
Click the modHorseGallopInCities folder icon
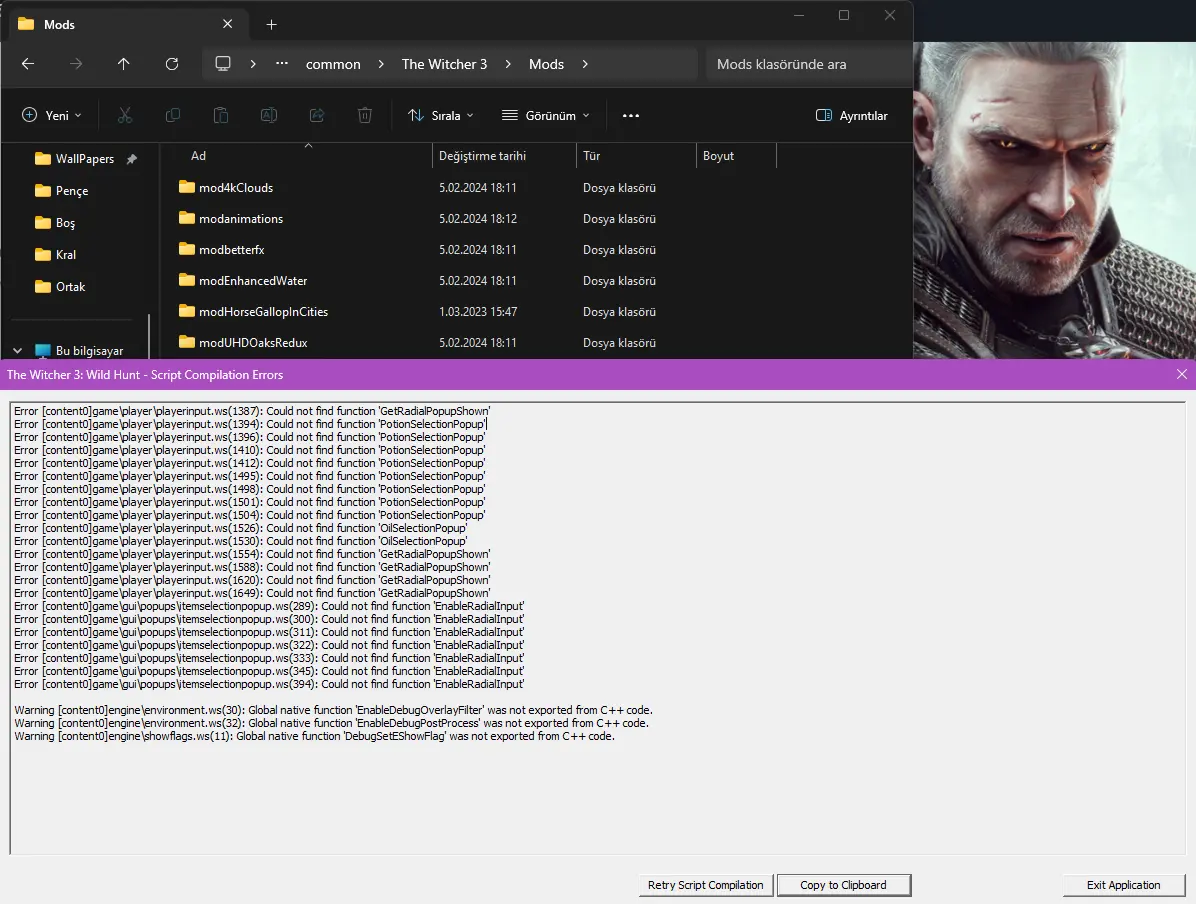(x=187, y=311)
